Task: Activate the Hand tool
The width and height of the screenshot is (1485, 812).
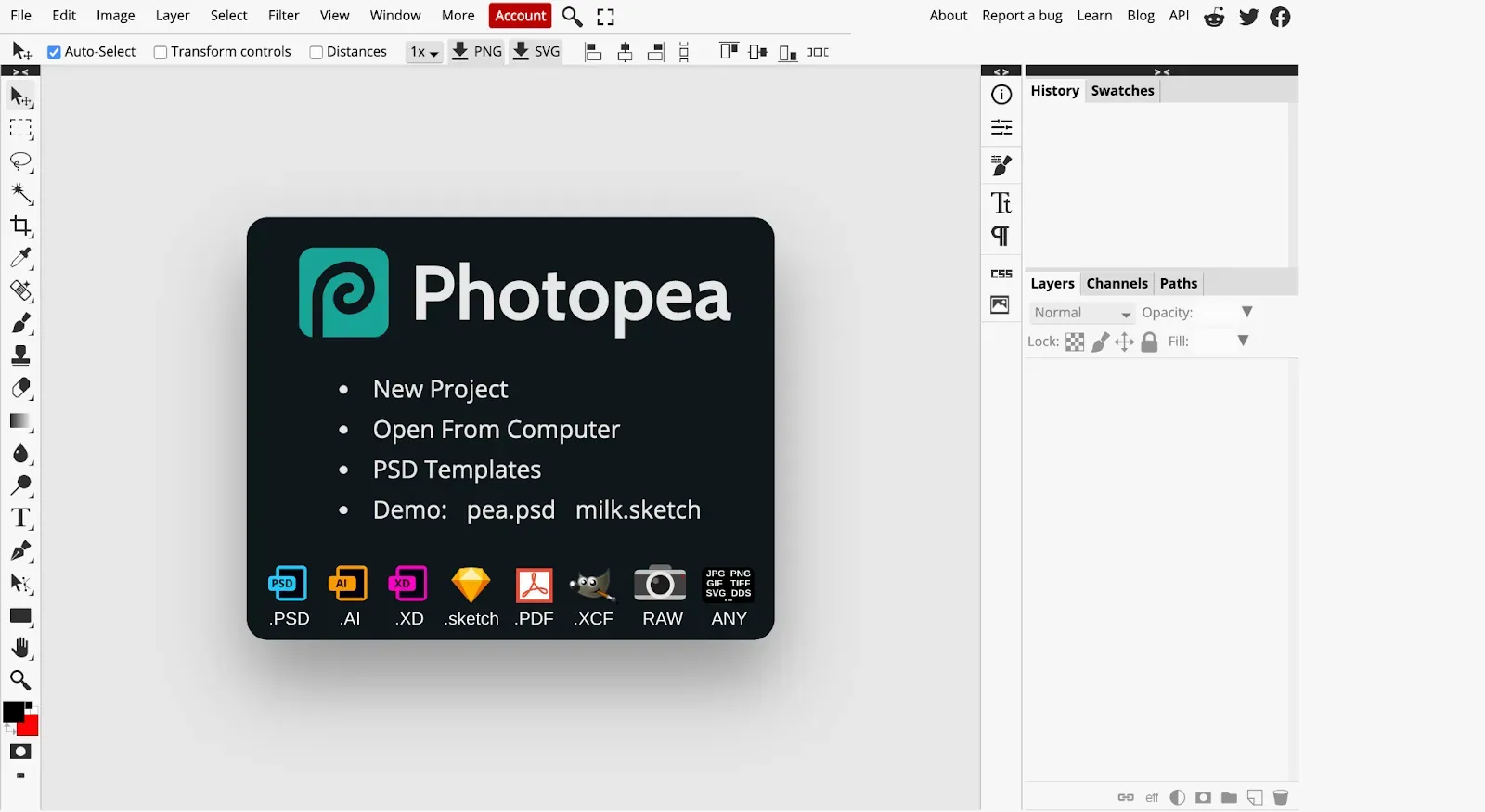Action: (x=20, y=648)
